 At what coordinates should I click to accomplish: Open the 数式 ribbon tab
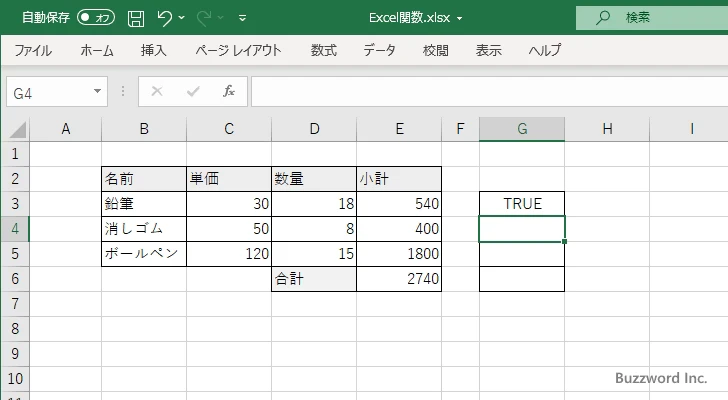pos(324,50)
